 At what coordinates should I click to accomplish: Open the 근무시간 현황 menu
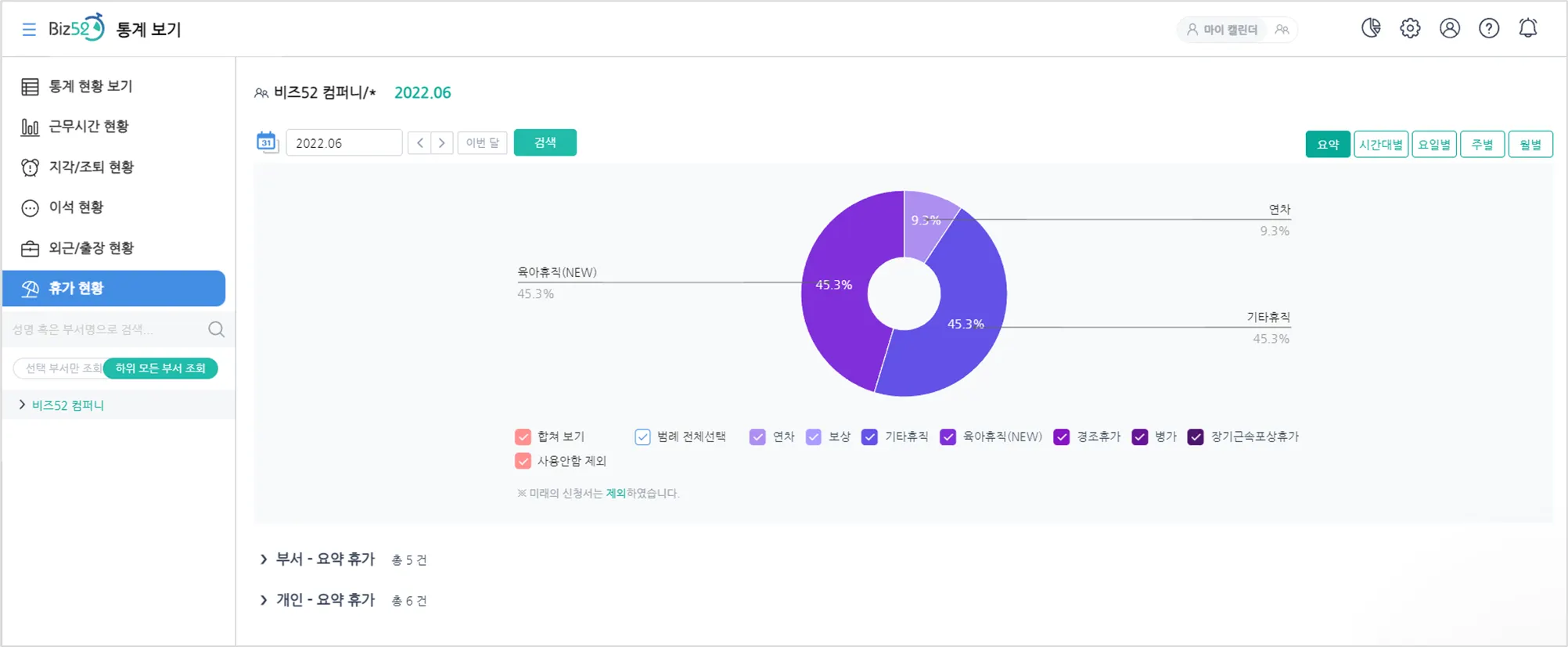click(x=88, y=127)
